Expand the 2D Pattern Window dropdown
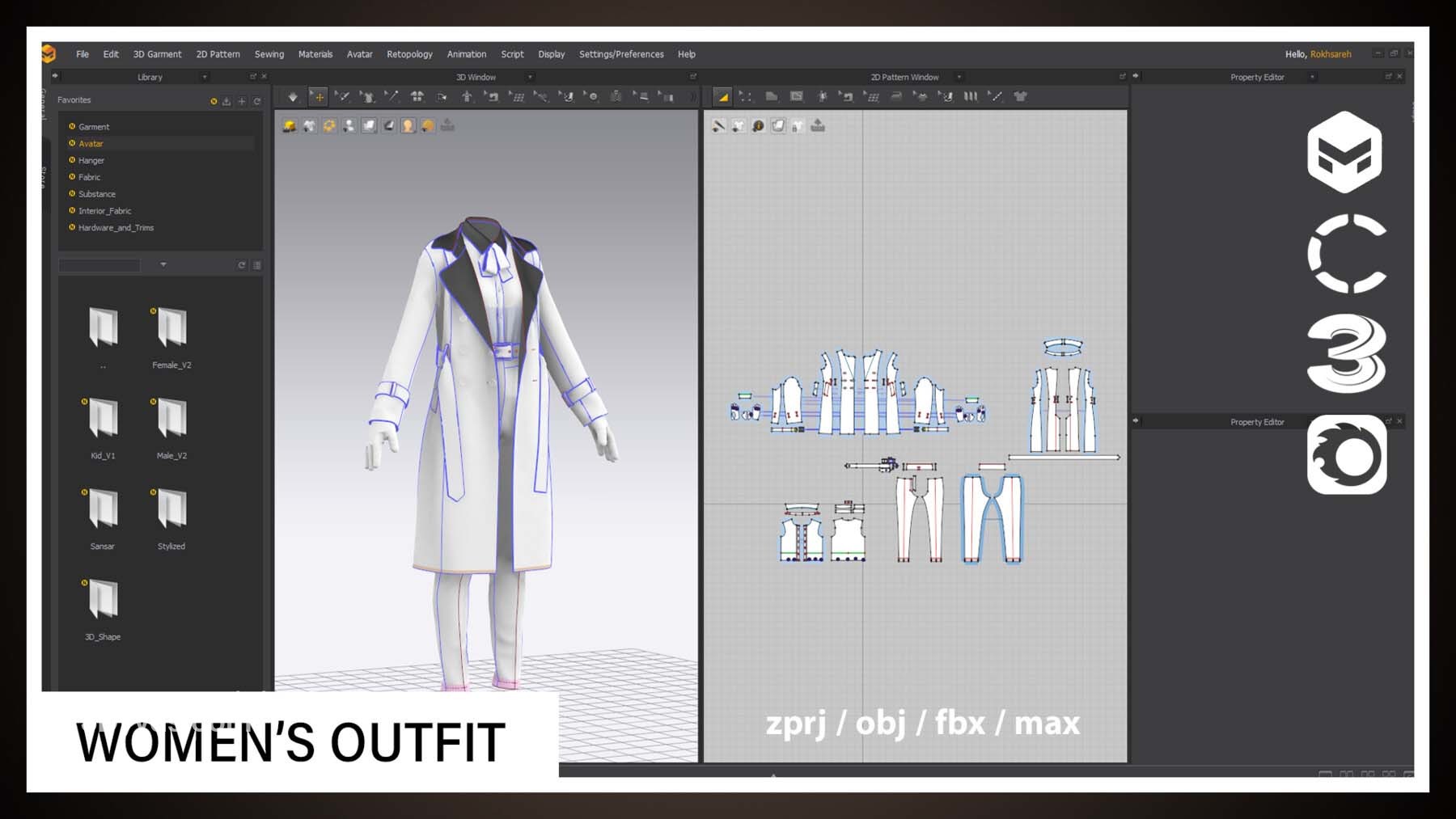Image resolution: width=1456 pixels, height=819 pixels. (959, 78)
